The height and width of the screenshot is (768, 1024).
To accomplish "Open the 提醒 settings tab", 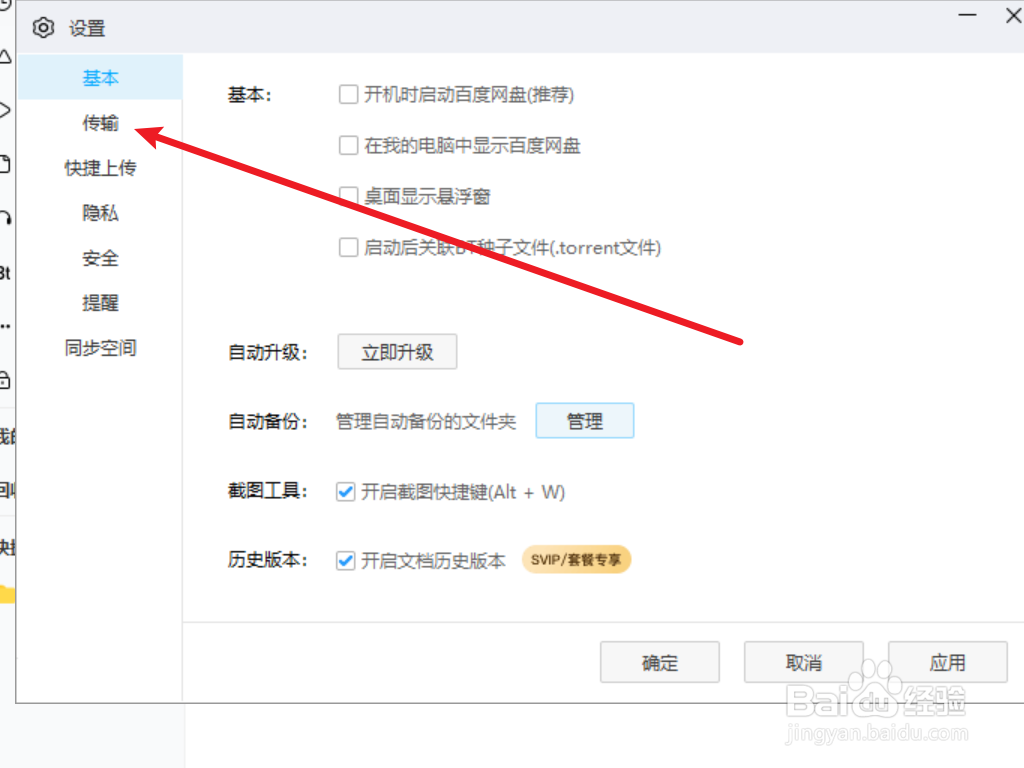I will [x=100, y=303].
